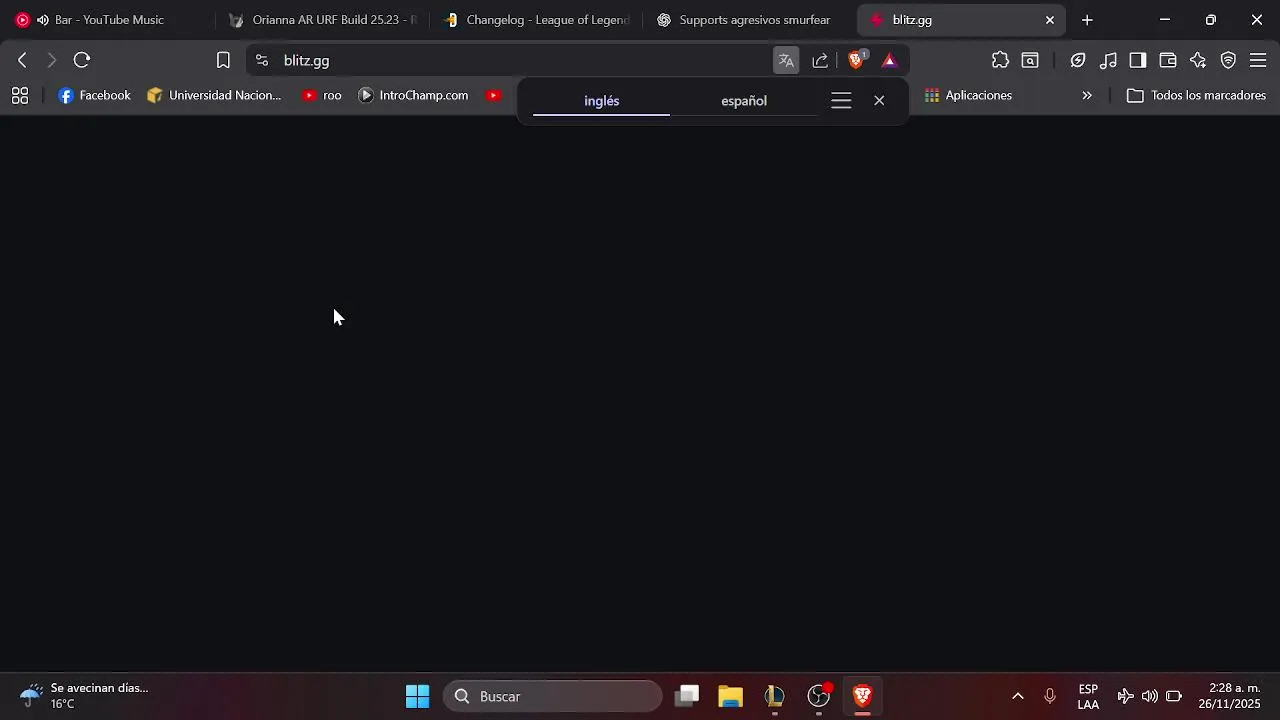The height and width of the screenshot is (720, 1280).
Task: Click the Buscar taskbar search box
Action: click(553, 696)
